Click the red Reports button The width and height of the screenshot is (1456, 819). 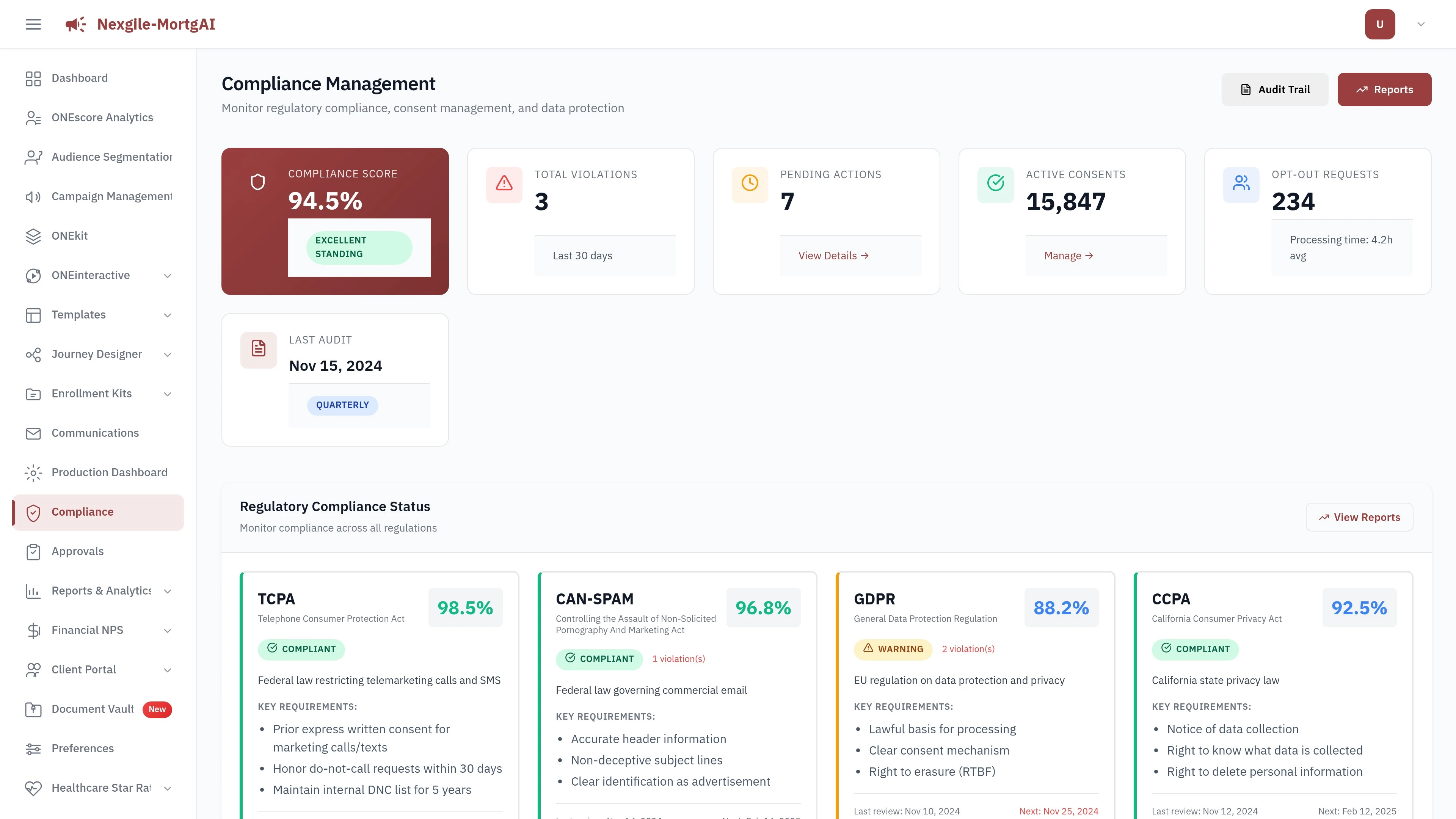[x=1384, y=89]
